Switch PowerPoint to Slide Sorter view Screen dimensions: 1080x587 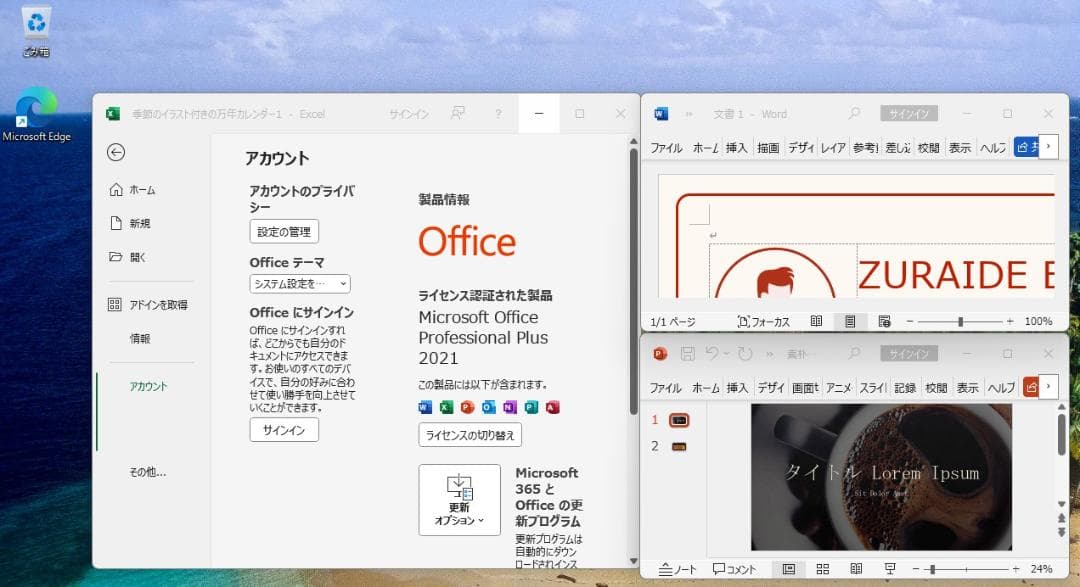pos(823,567)
